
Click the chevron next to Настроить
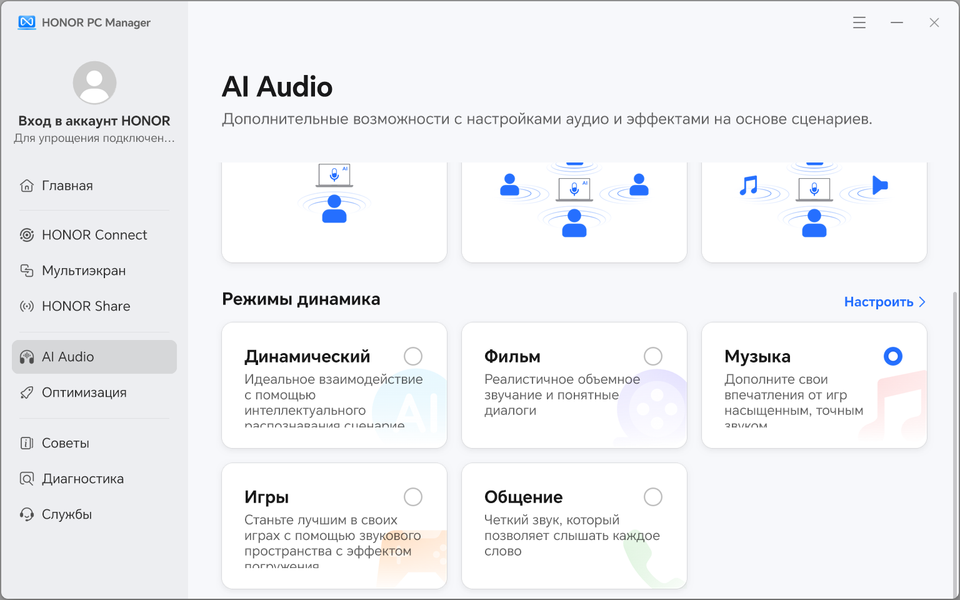pyautogui.click(x=922, y=302)
